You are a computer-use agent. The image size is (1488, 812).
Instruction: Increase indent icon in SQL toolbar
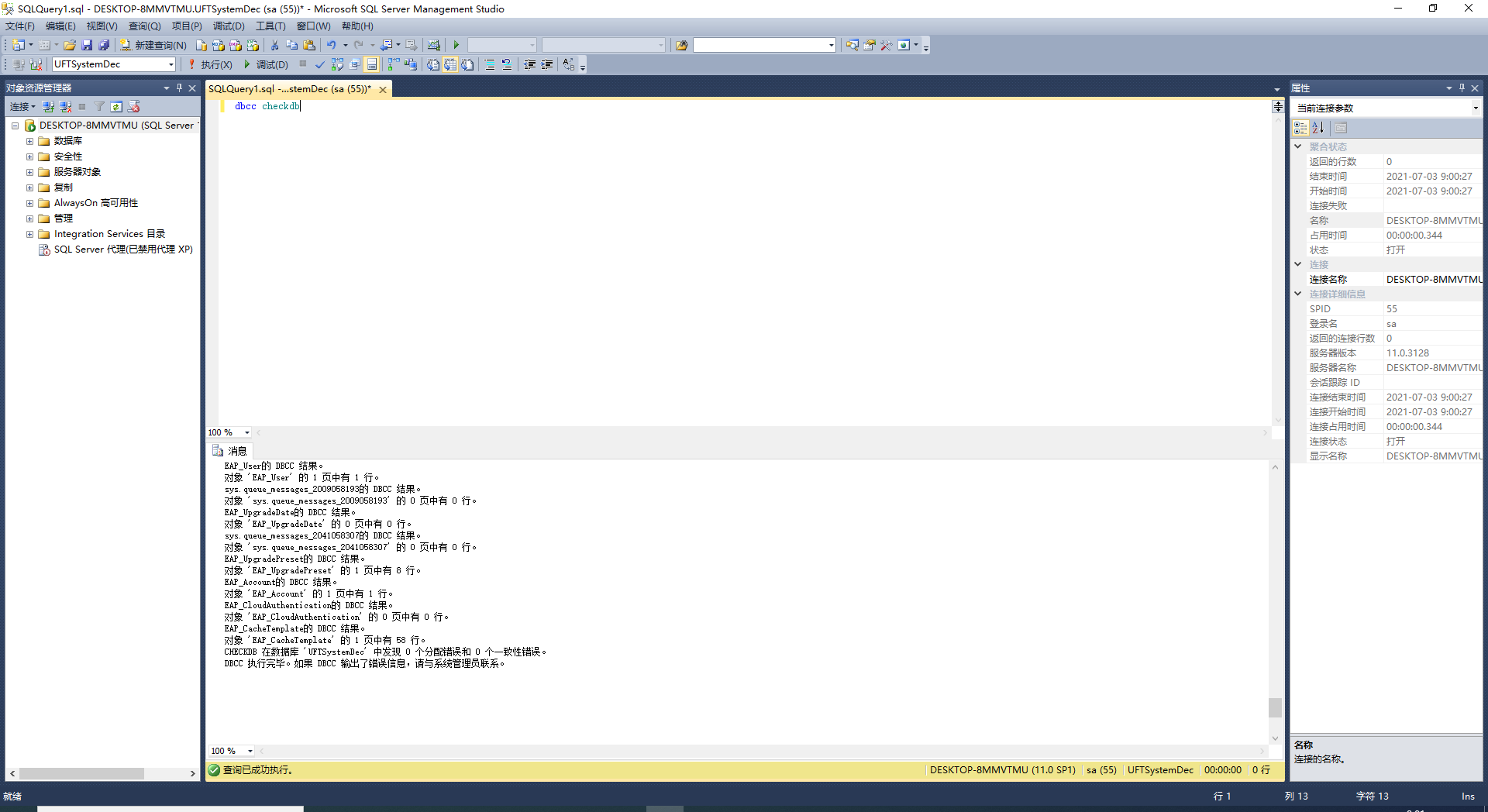click(547, 64)
